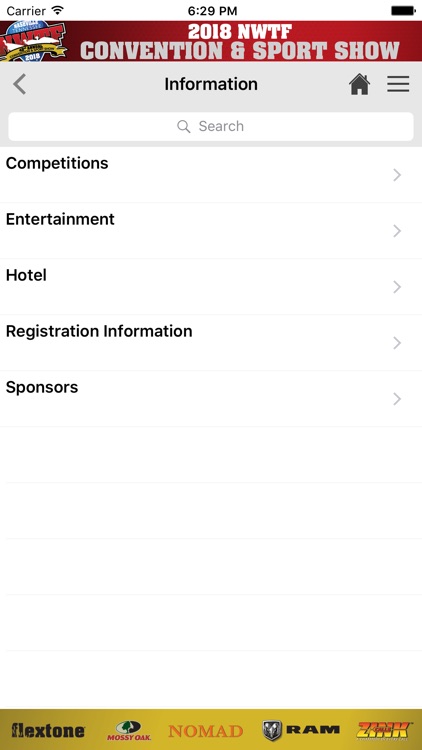Tap the Mossy Oak sponsor logo
The image size is (422, 750).
[x=129, y=730]
